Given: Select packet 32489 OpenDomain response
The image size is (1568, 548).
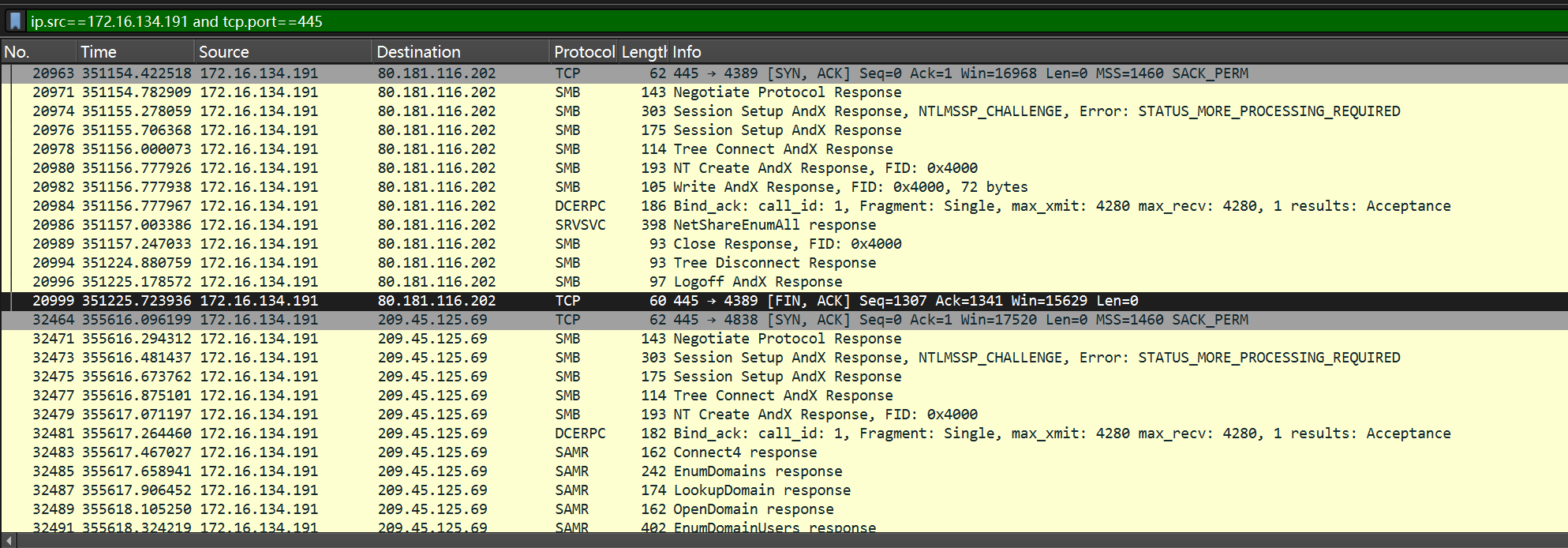Looking at the screenshot, I should click(x=784, y=509).
